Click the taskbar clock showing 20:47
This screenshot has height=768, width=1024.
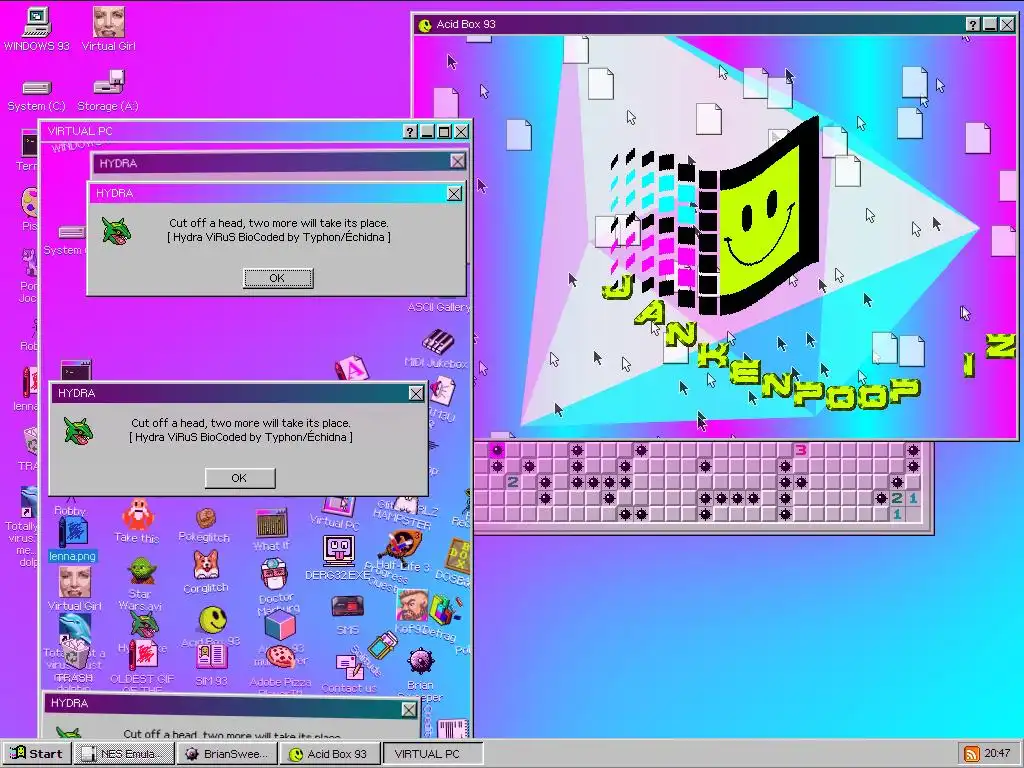pyautogui.click(x=997, y=754)
